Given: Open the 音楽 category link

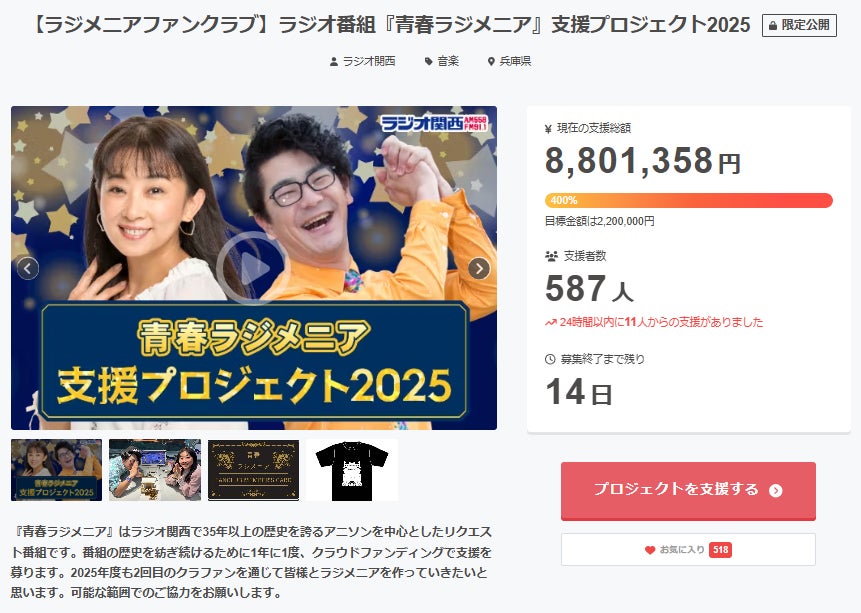Looking at the screenshot, I should [x=448, y=62].
